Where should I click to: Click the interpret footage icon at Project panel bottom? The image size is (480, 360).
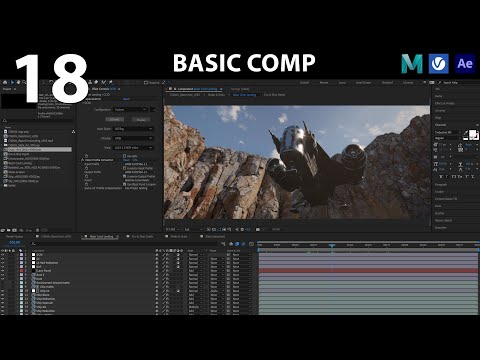[3, 230]
